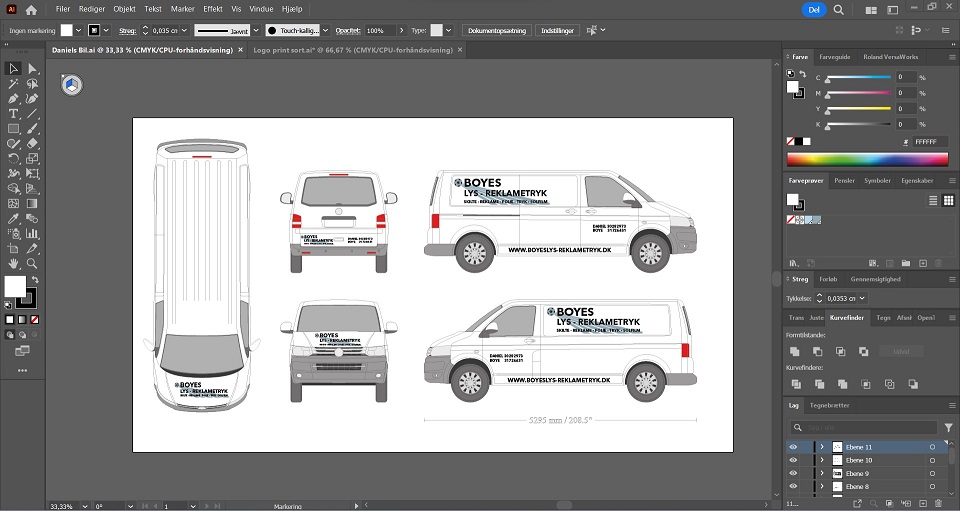Click the color spectrum bar

click(x=867, y=159)
